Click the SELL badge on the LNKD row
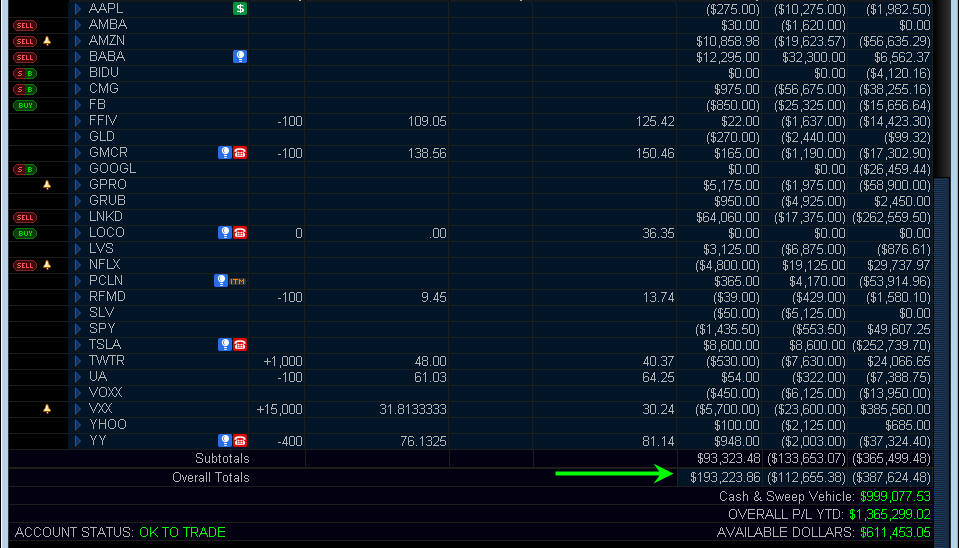 coord(25,217)
